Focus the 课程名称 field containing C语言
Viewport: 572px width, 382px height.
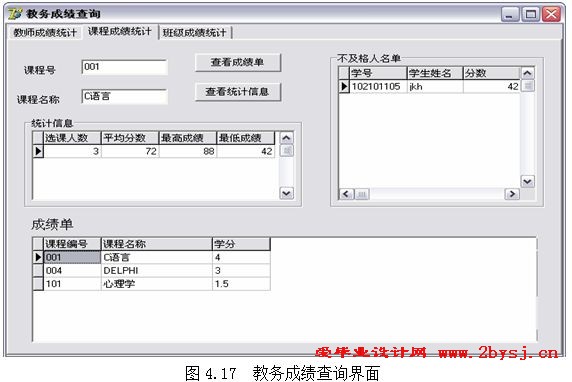[x=124, y=97]
